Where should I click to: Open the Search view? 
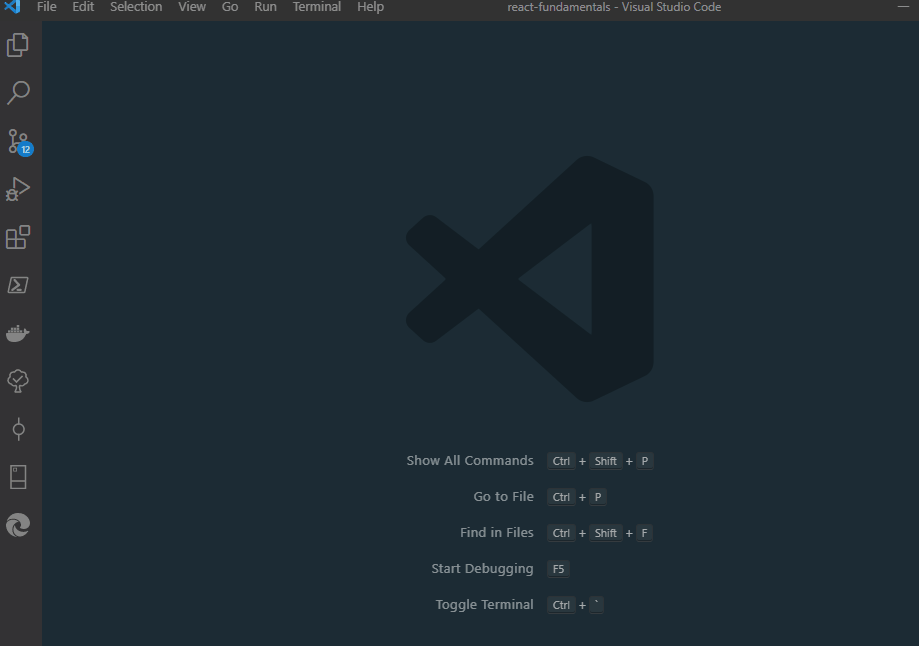[x=18, y=93]
